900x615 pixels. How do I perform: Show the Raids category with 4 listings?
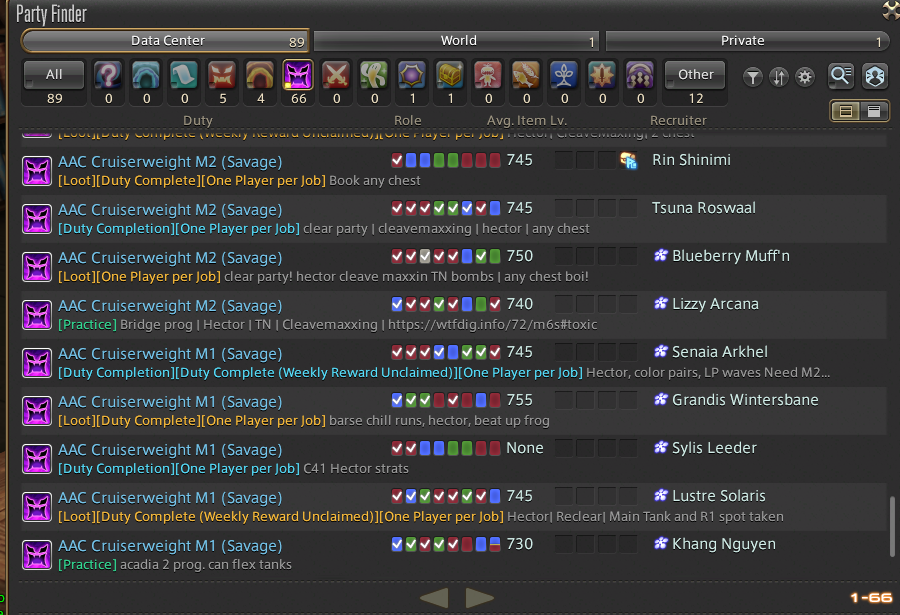point(260,75)
